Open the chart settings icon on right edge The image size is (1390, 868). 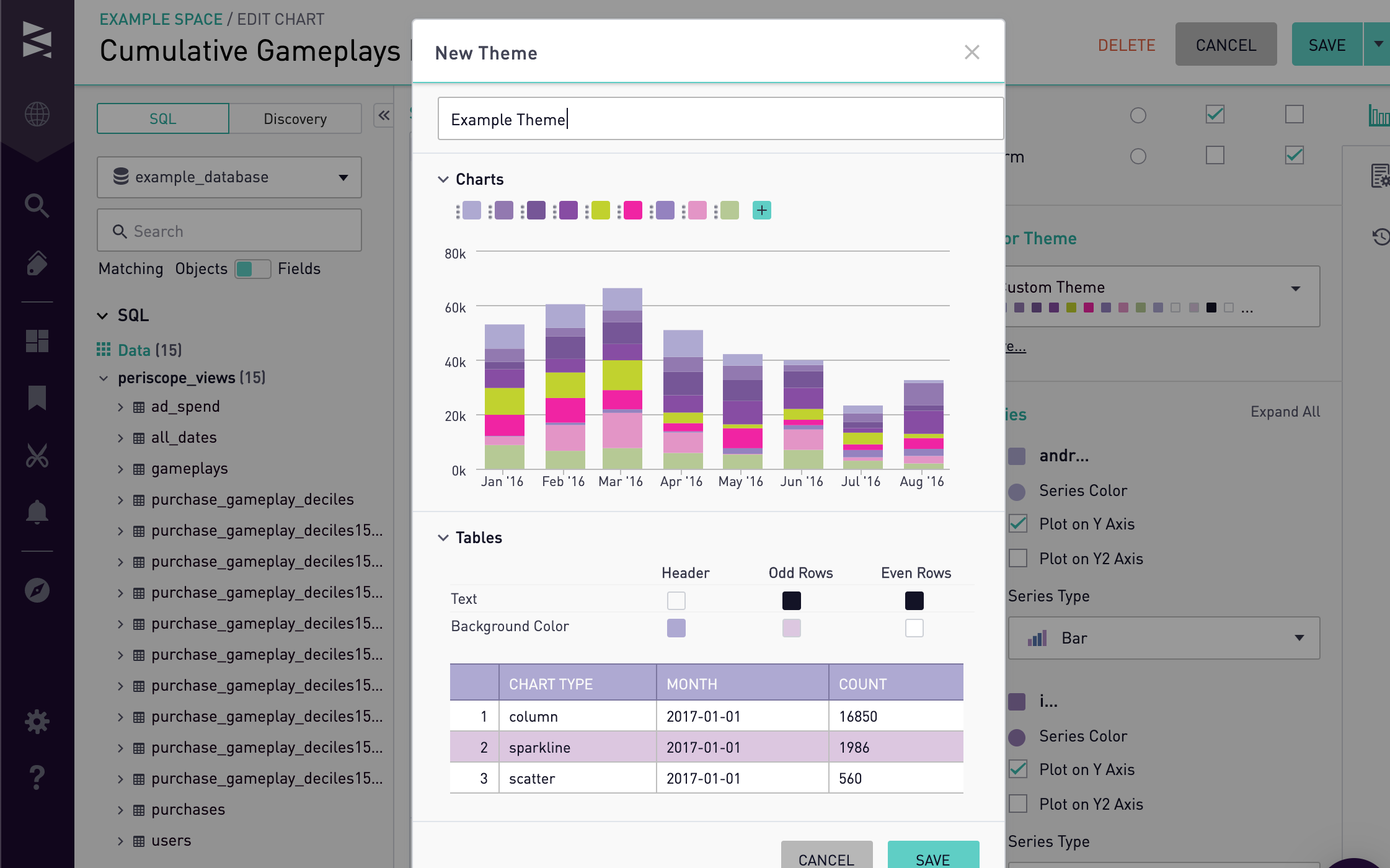[x=1380, y=175]
